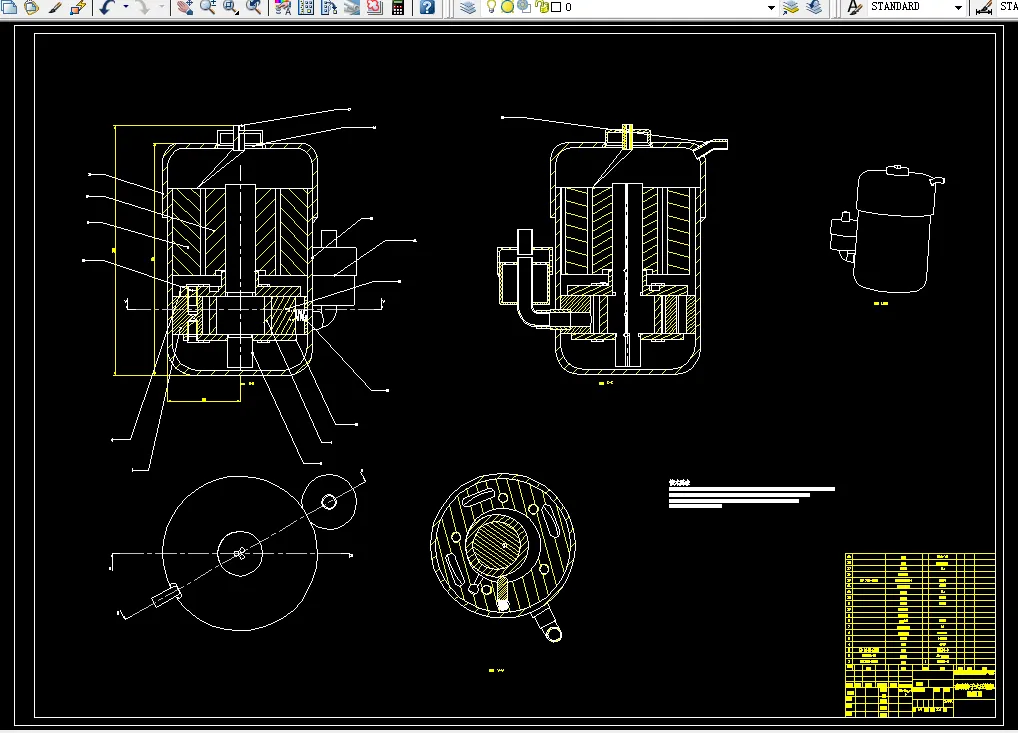Toggle the layer 0 lock icon
Screen dimensions: 1018x733
(x=541, y=7)
